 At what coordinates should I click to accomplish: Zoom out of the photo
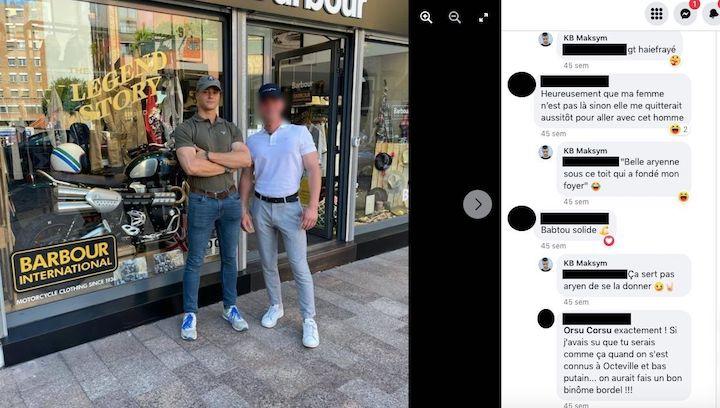[x=455, y=17]
